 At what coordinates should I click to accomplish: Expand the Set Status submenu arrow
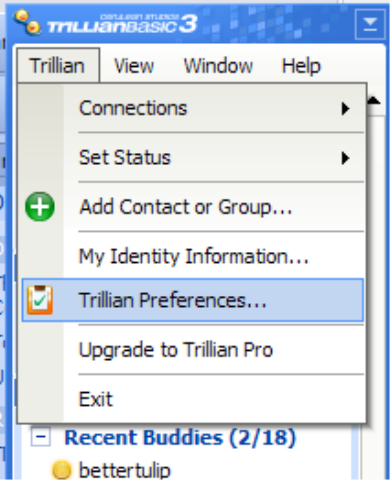[x=346, y=158]
